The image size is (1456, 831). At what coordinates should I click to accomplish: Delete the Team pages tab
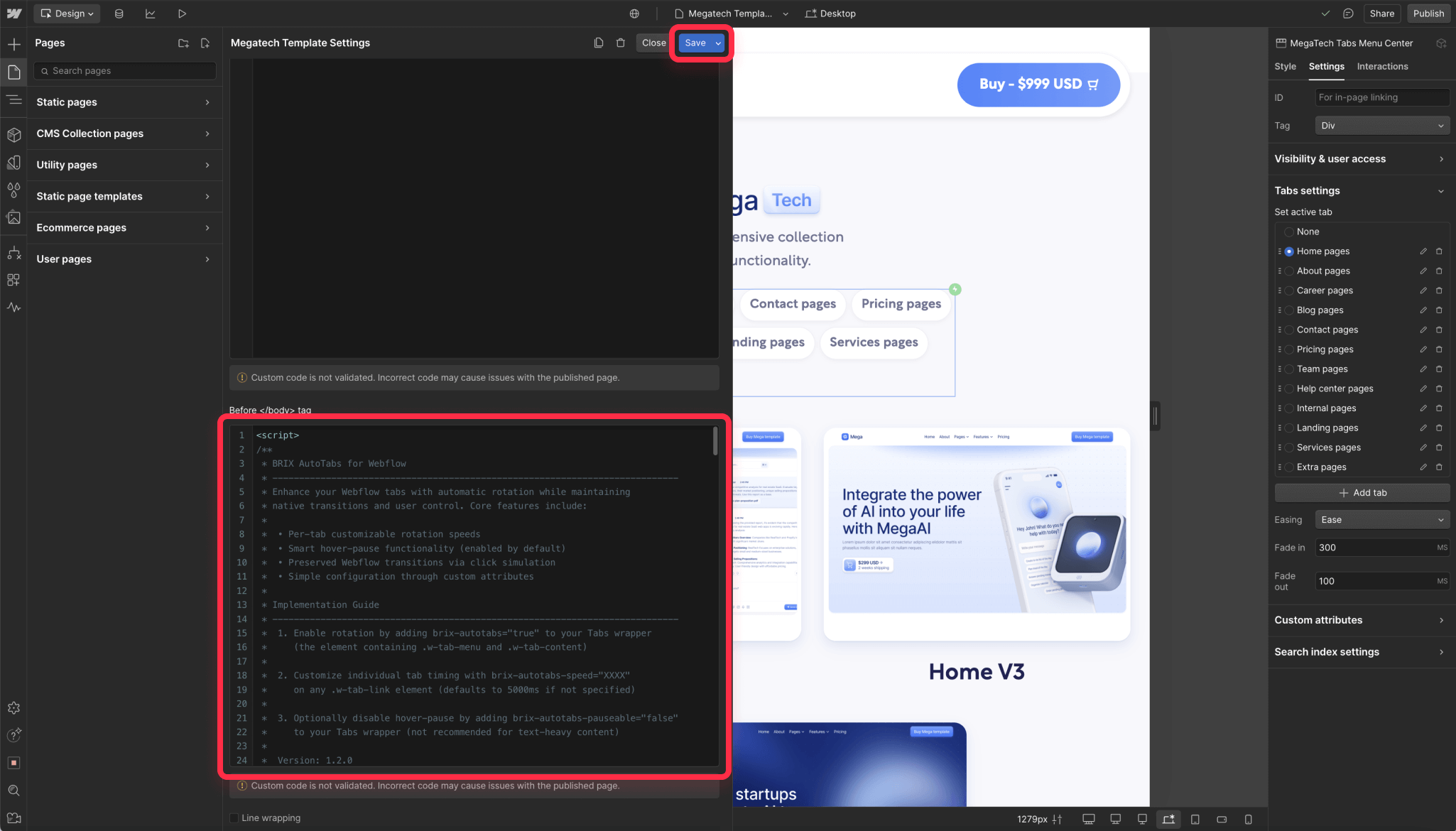[x=1439, y=369]
